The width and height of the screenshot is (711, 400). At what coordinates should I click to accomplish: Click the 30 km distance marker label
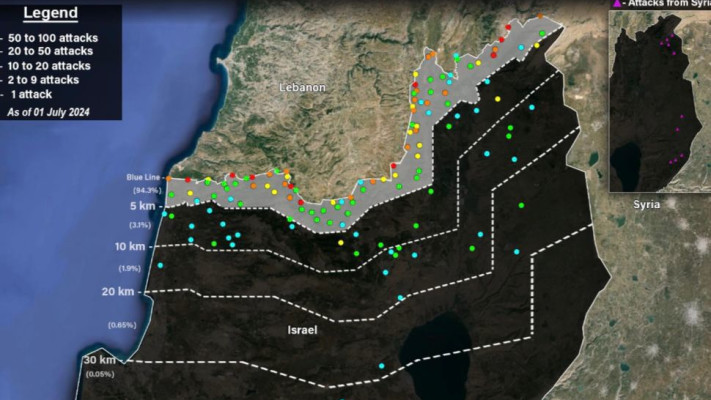tap(98, 360)
